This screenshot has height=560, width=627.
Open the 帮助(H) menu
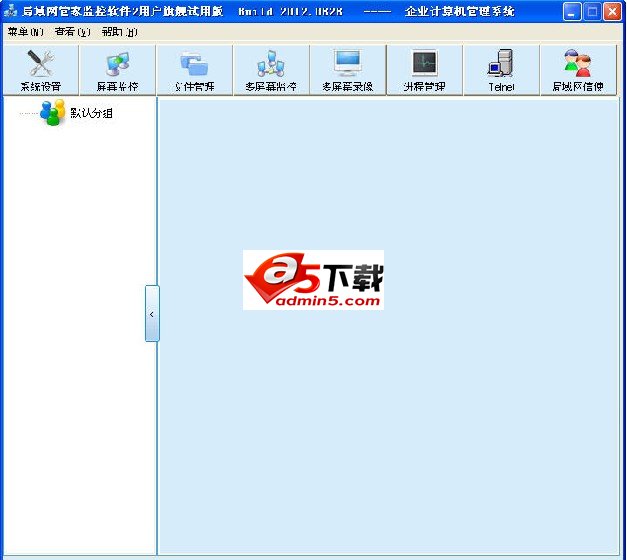tap(119, 32)
